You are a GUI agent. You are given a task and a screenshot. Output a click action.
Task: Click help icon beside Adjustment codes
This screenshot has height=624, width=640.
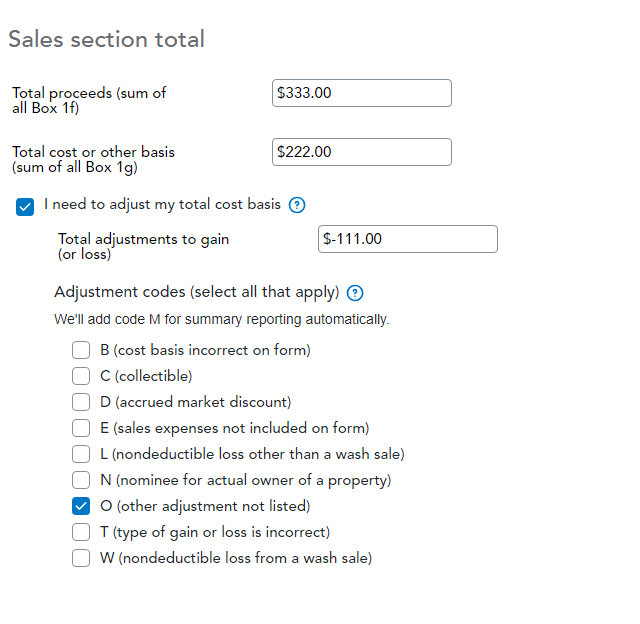[x=354, y=293]
